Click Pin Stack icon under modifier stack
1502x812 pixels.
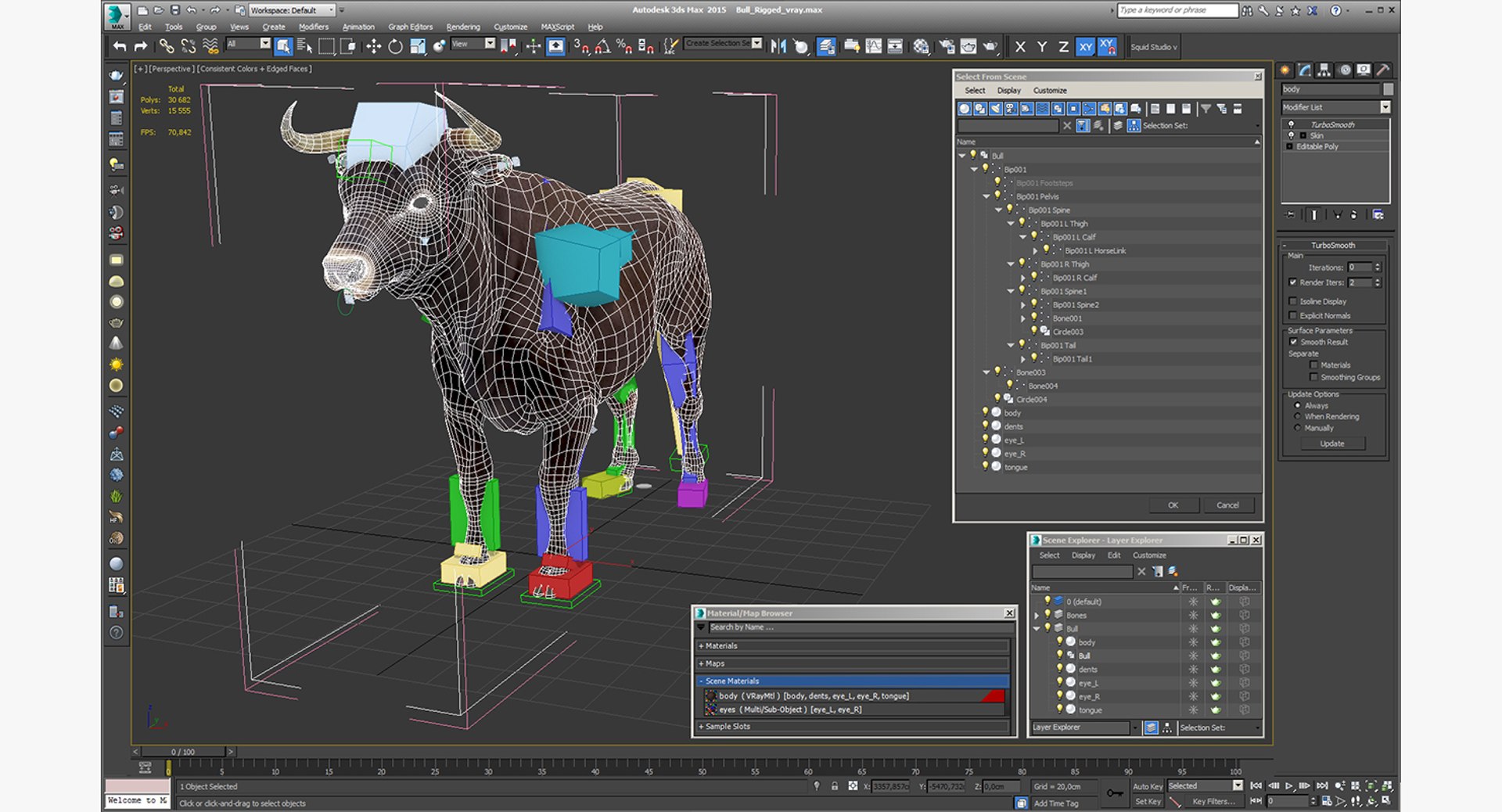point(1291,214)
